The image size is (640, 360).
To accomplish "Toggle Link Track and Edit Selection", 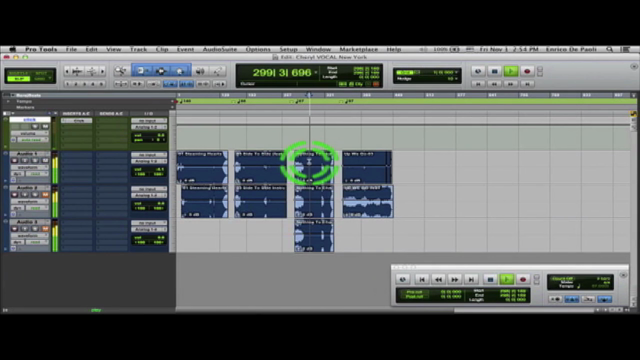I will pyautogui.click(x=203, y=84).
